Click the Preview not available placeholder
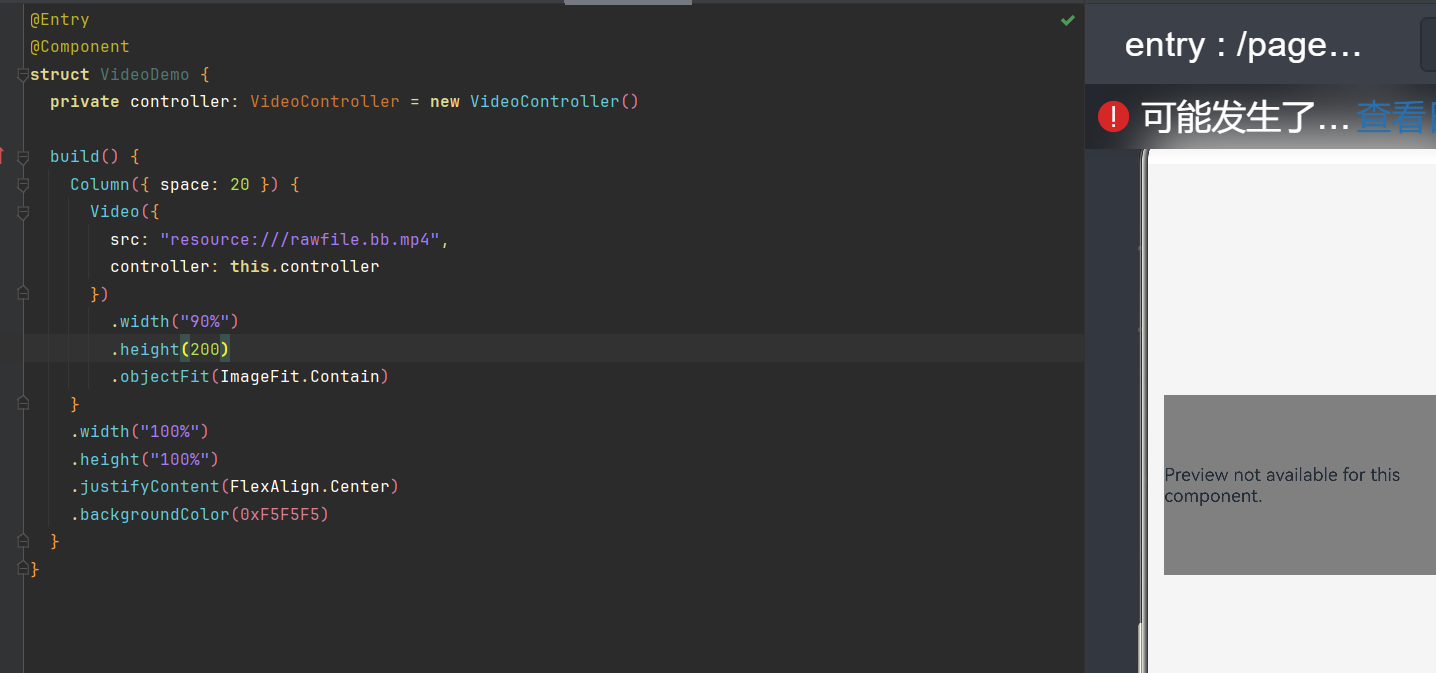The width and height of the screenshot is (1436, 673). point(1300,485)
